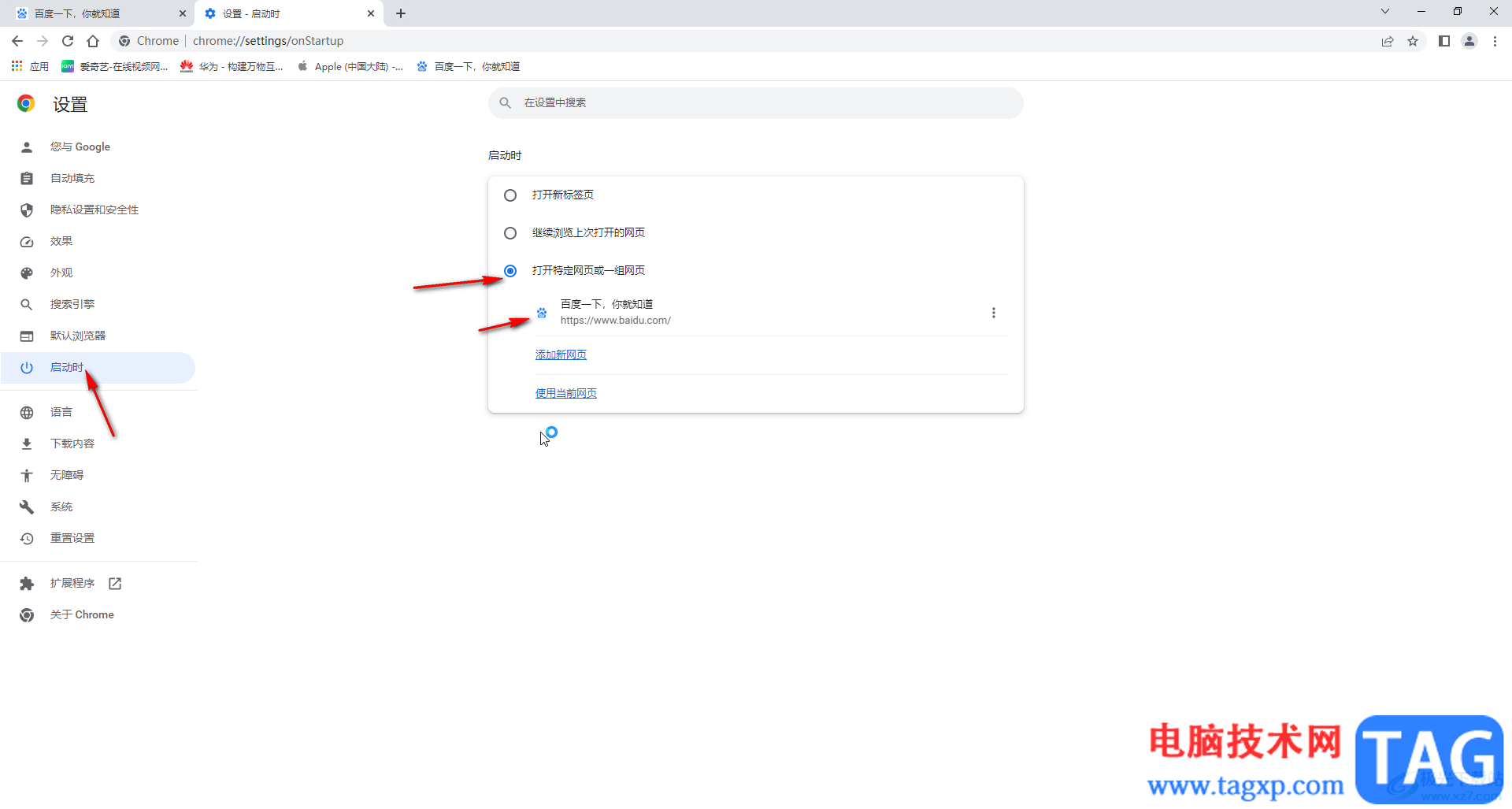Open 启动时 settings section
1512x809 pixels.
click(98, 368)
